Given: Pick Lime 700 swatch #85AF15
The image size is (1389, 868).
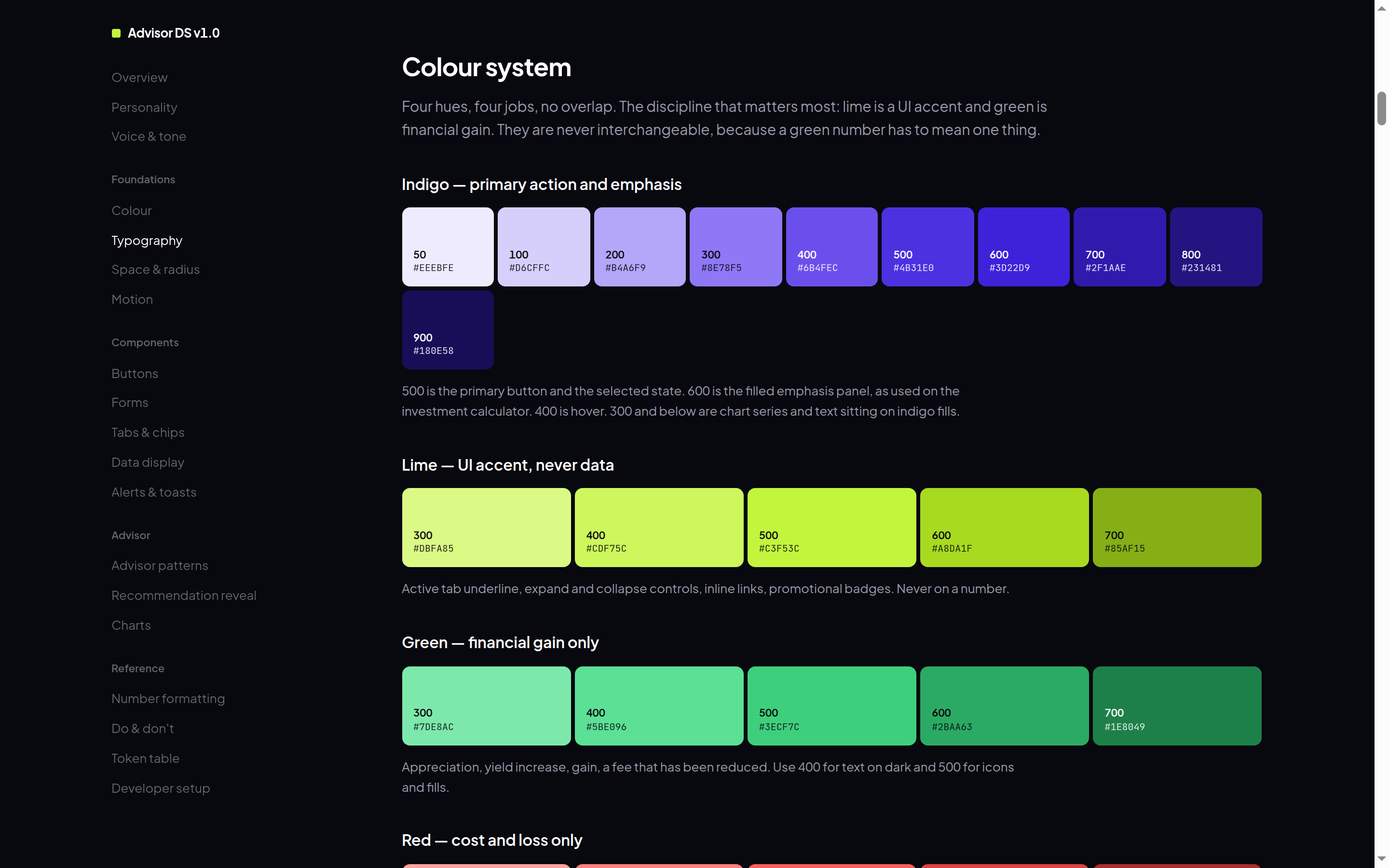Looking at the screenshot, I should (x=1177, y=528).
